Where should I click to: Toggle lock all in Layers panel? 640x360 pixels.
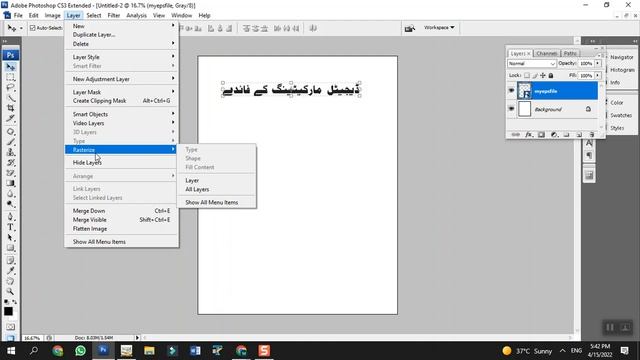click(551, 76)
